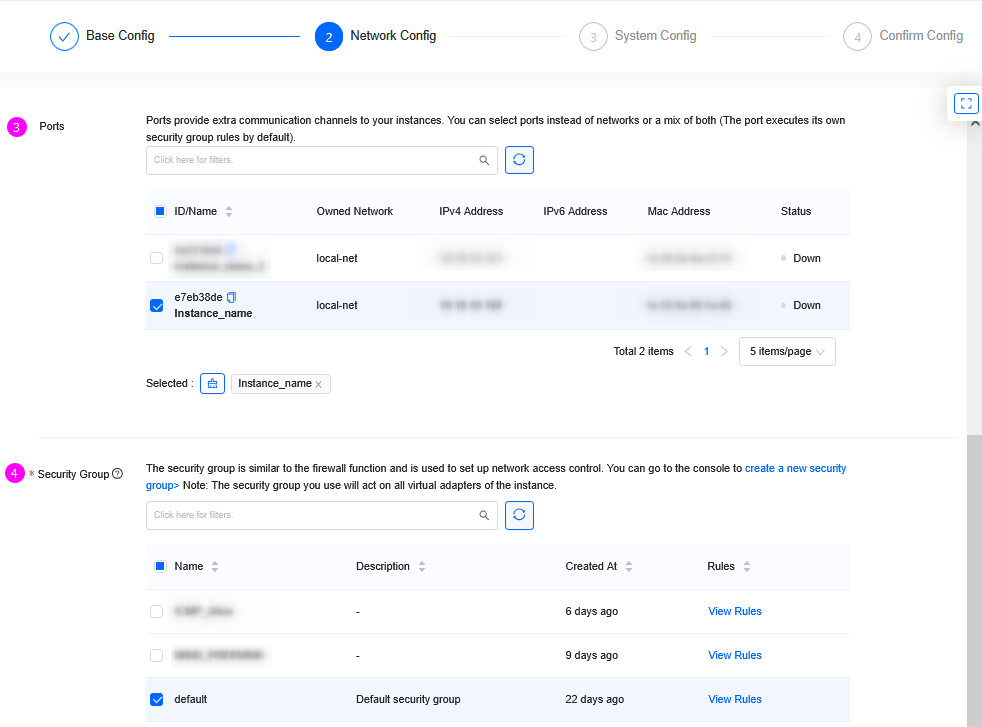Check the first blurred port row

157,258
